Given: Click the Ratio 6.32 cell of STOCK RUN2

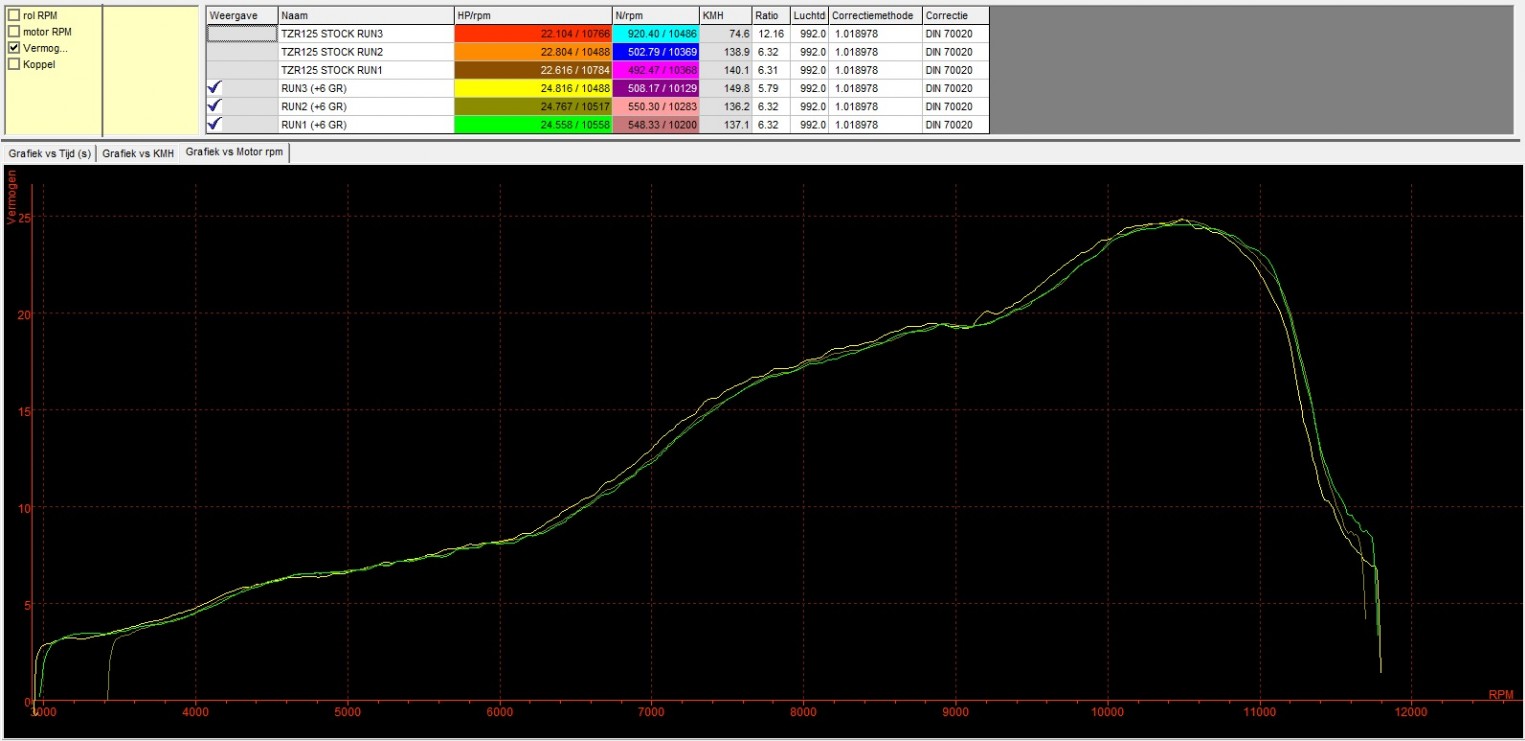Looking at the screenshot, I should coord(771,52).
